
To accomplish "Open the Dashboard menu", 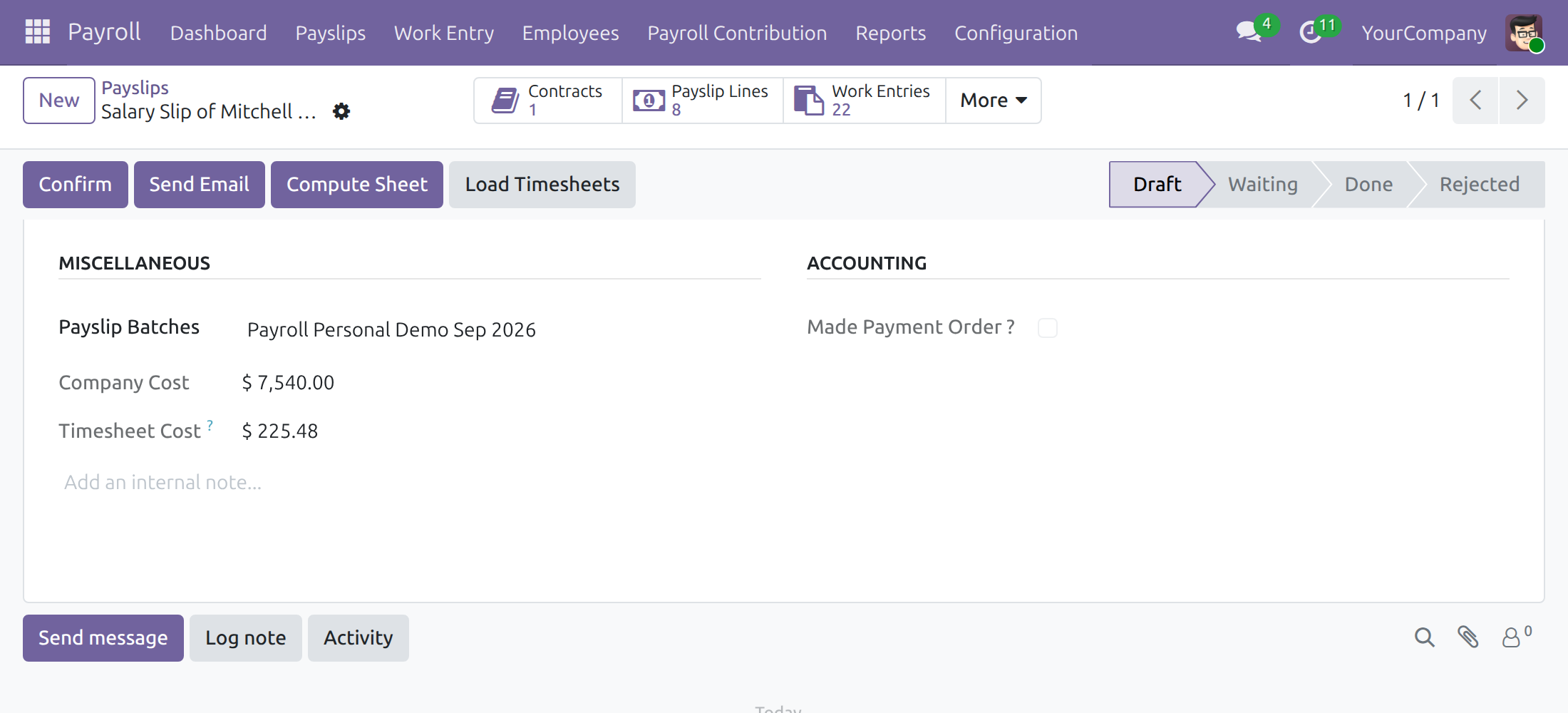I will pyautogui.click(x=219, y=33).
